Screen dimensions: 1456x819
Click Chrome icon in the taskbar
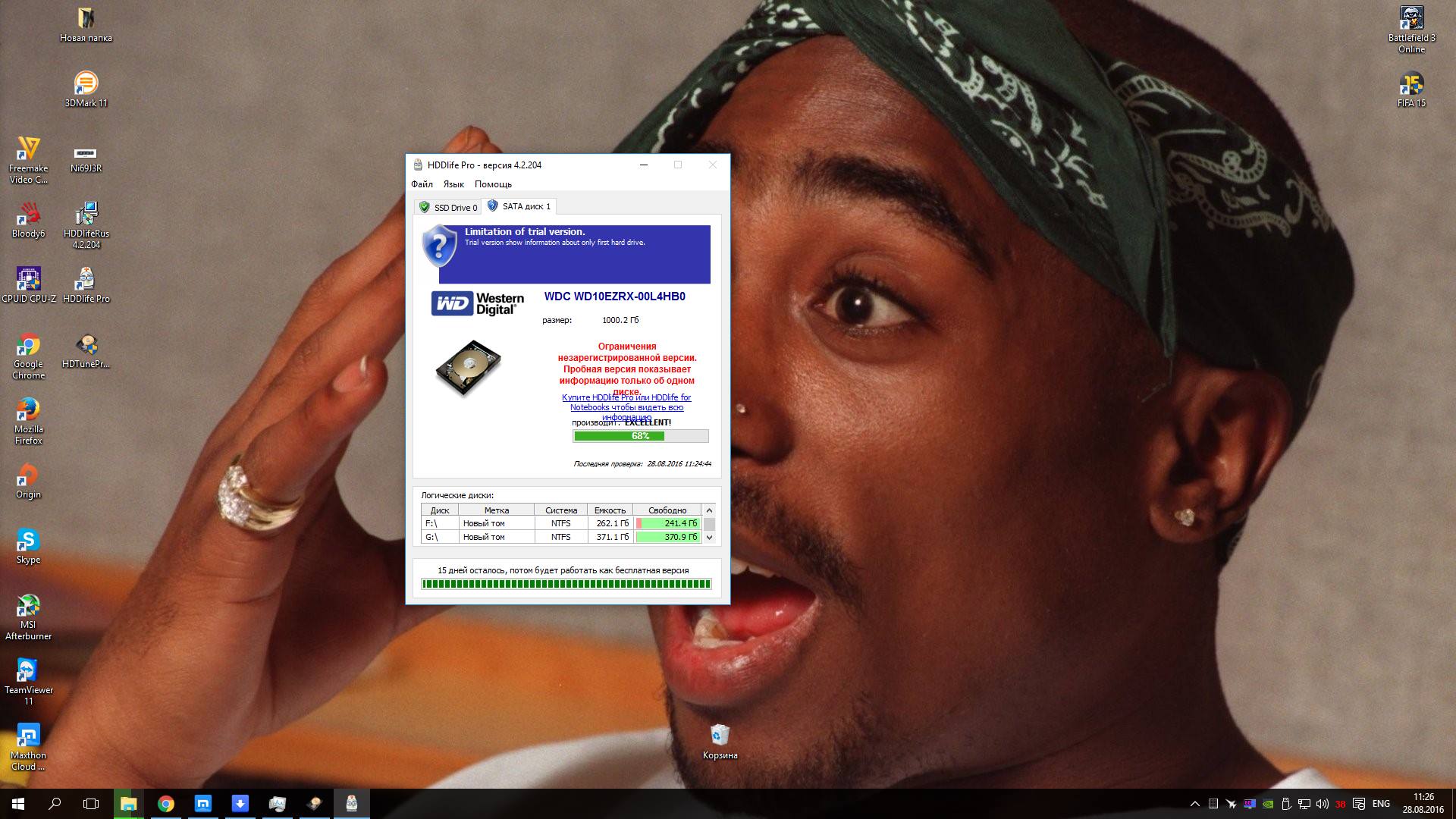tap(165, 804)
